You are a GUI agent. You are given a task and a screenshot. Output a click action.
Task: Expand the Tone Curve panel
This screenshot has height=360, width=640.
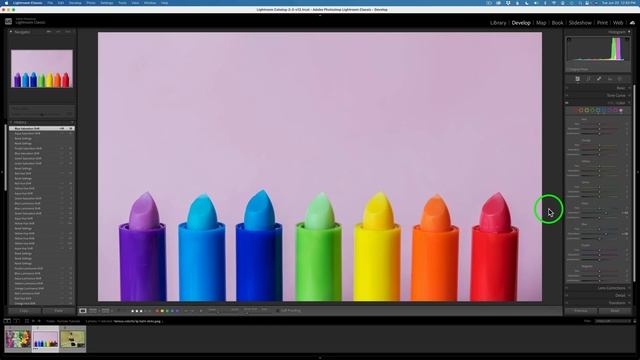coord(629,96)
